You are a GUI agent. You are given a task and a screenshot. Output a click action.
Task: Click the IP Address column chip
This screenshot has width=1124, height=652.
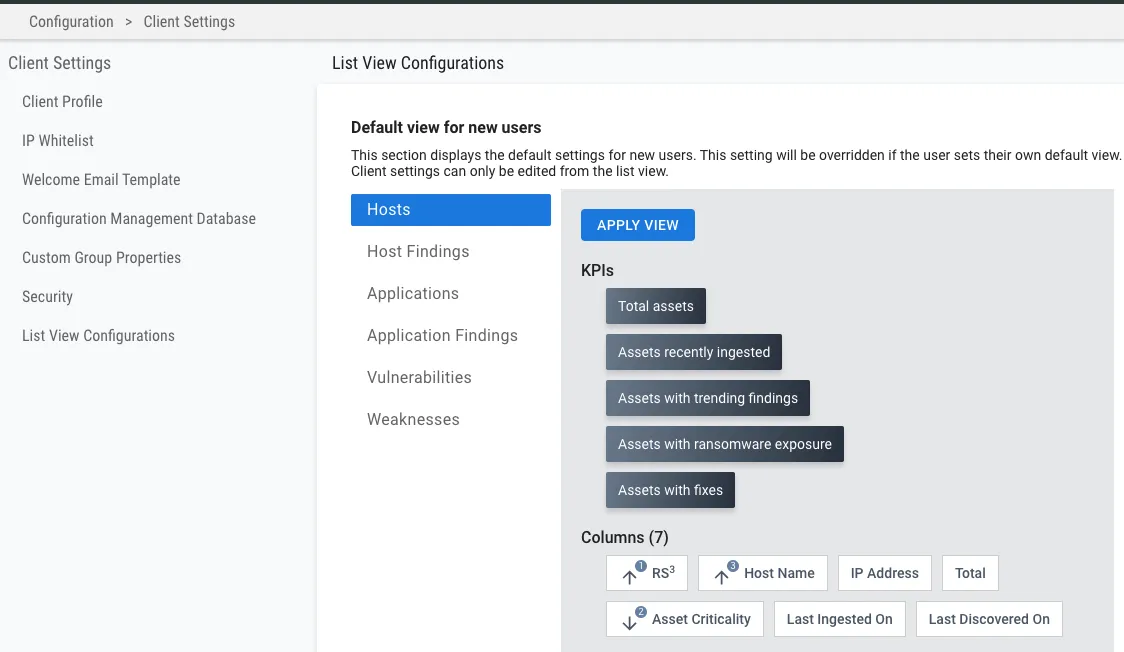click(x=885, y=573)
